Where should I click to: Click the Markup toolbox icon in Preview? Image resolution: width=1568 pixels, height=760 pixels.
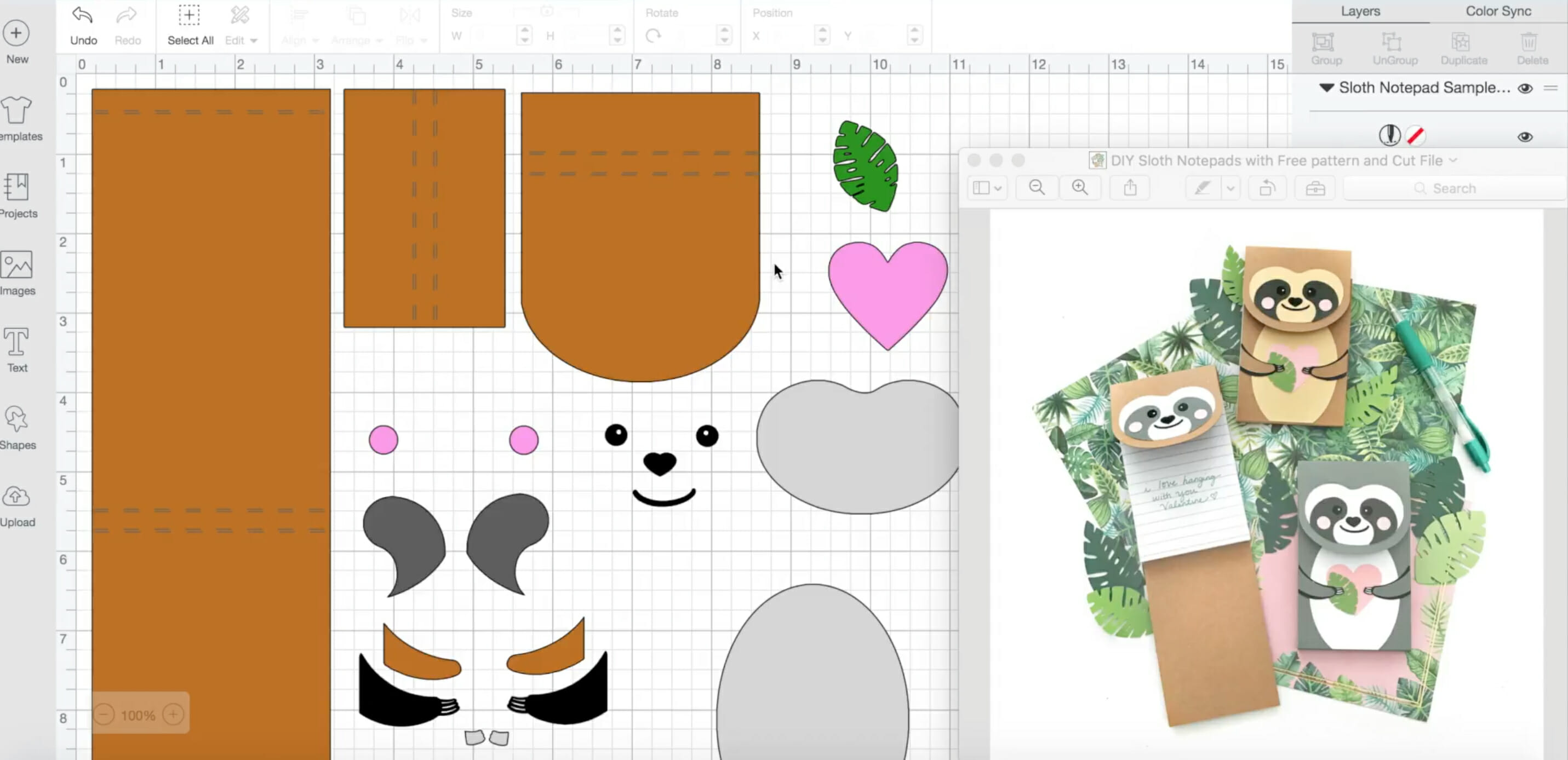pos(1315,188)
